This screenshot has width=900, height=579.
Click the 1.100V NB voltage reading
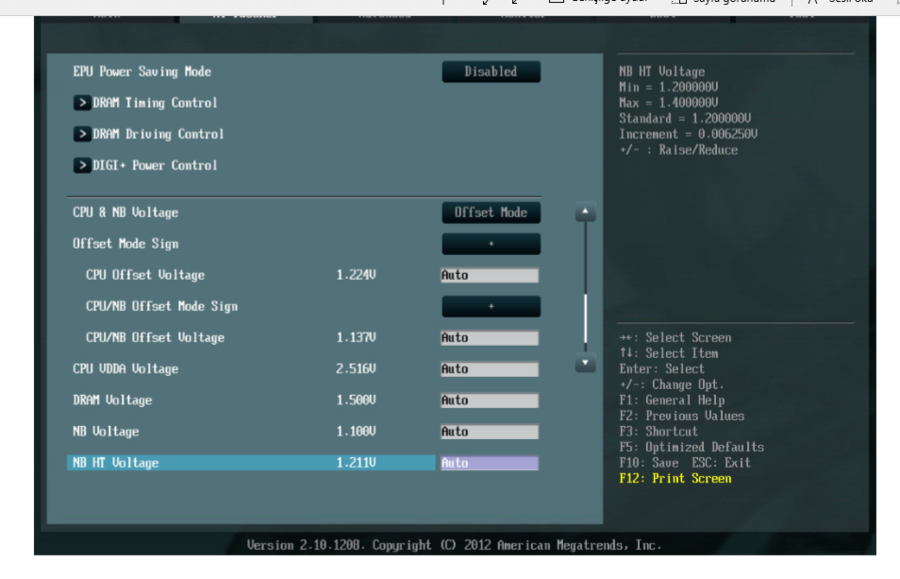coord(356,432)
